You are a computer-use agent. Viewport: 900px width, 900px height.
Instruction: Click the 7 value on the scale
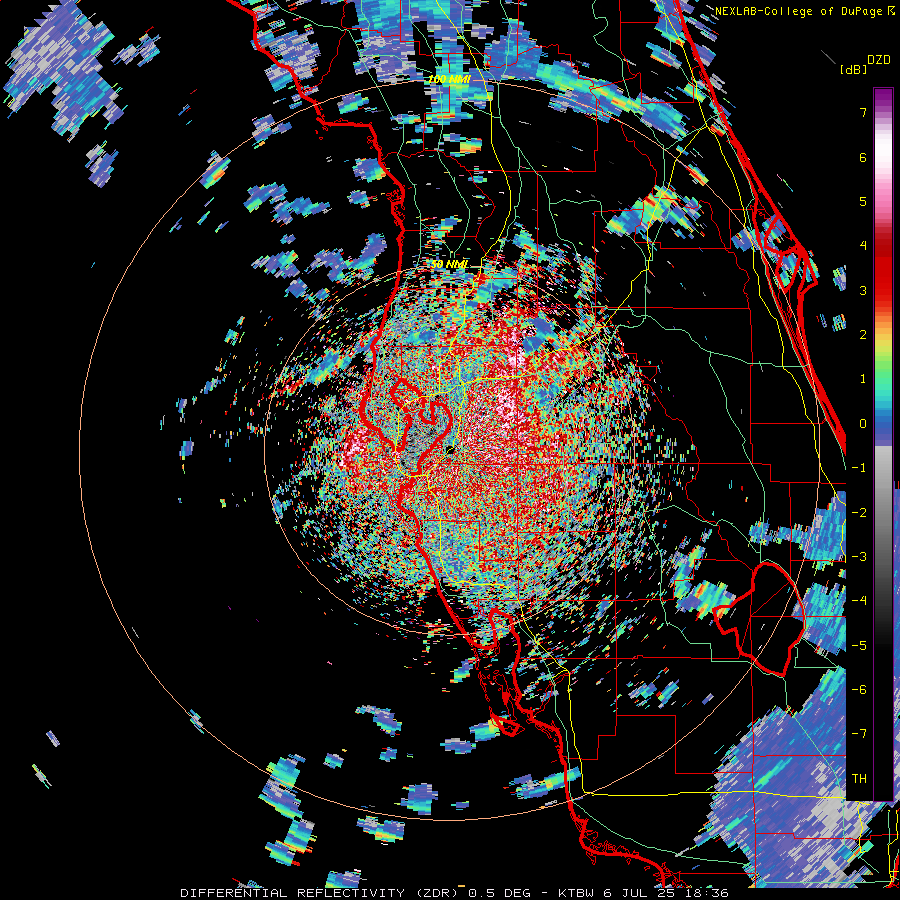pos(863,112)
